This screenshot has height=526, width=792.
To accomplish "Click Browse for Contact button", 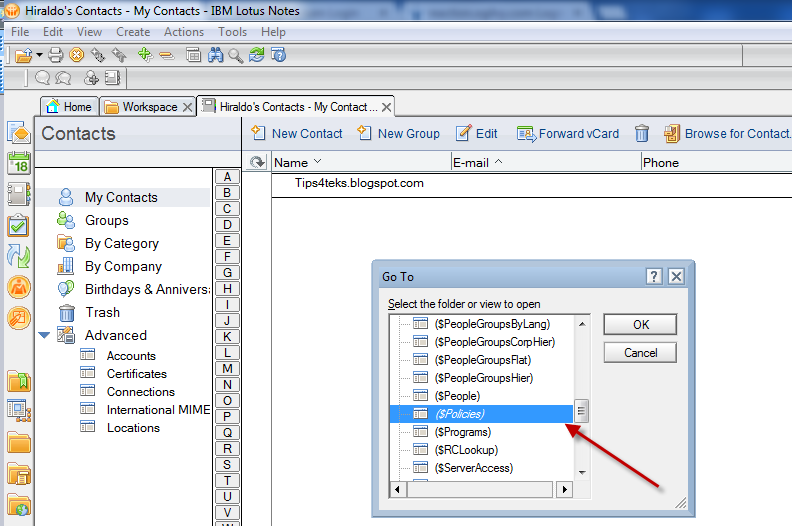I will [x=727, y=133].
